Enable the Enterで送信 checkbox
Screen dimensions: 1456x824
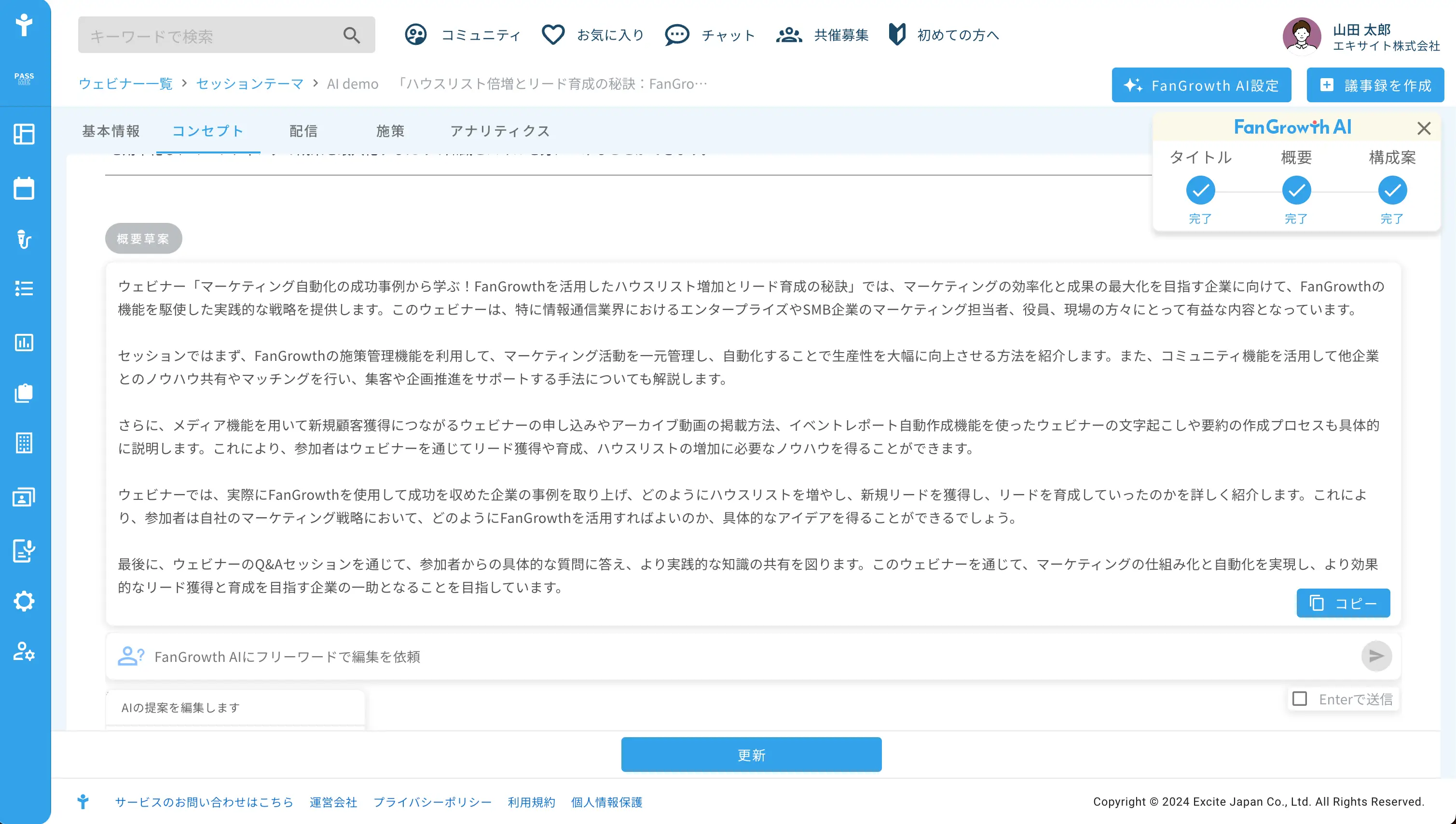click(x=1300, y=699)
